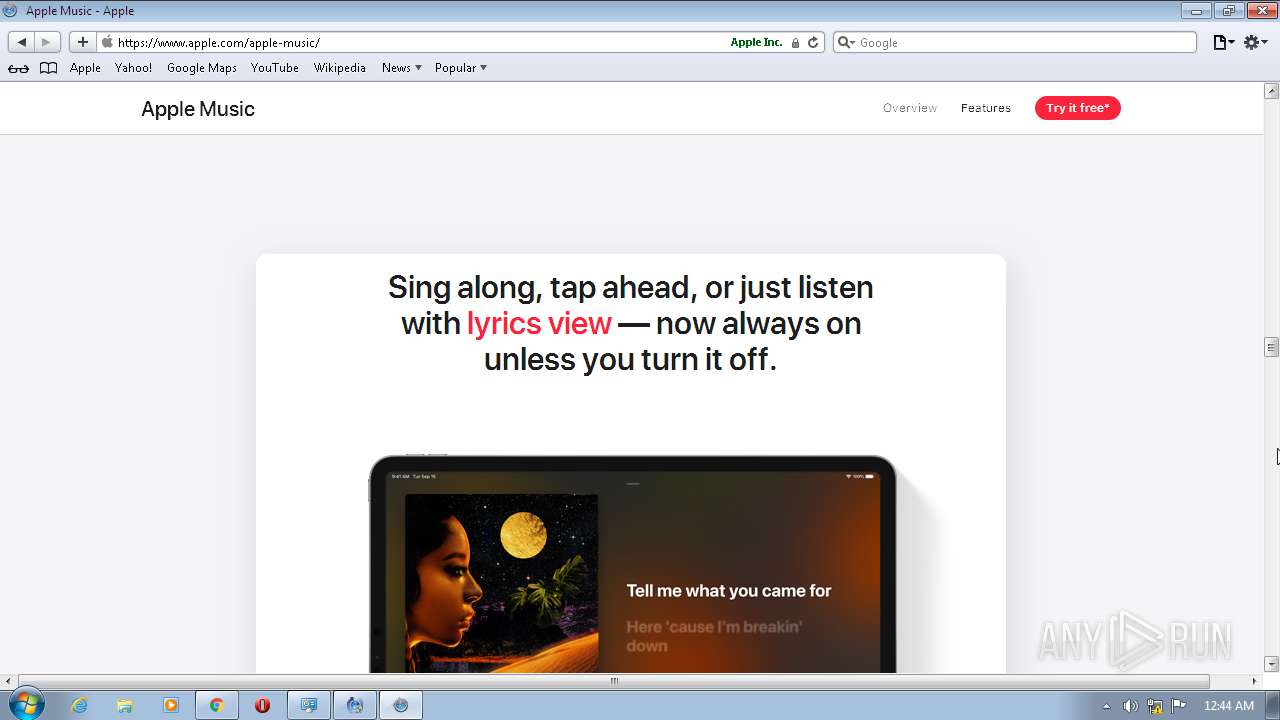The width and height of the screenshot is (1280, 720).
Task: Click the lock security icon in address bar
Action: coord(795,43)
